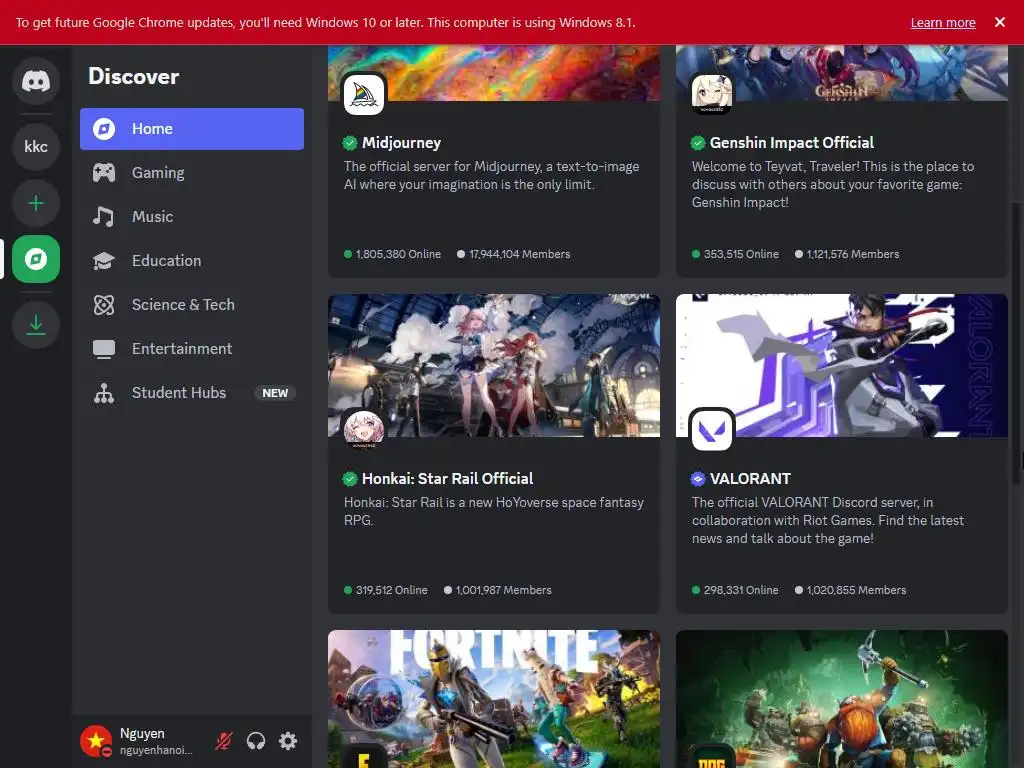Click the Nguyen user avatar
Screen dimensions: 1024x768
(x=96, y=741)
